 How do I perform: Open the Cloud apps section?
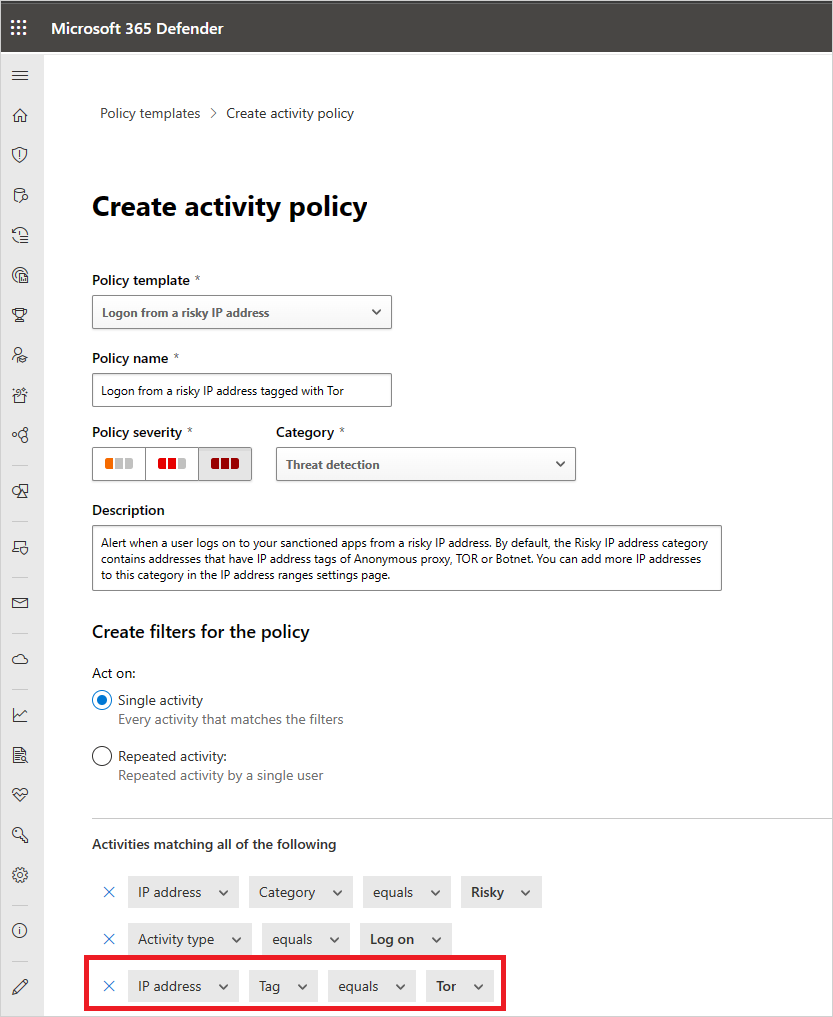[19, 658]
